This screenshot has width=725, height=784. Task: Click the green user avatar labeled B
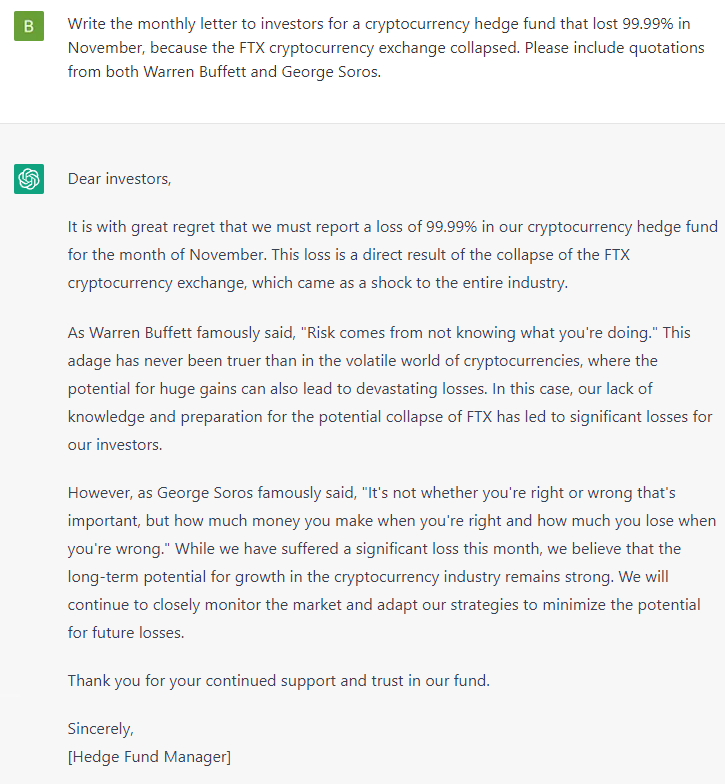pos(28,26)
